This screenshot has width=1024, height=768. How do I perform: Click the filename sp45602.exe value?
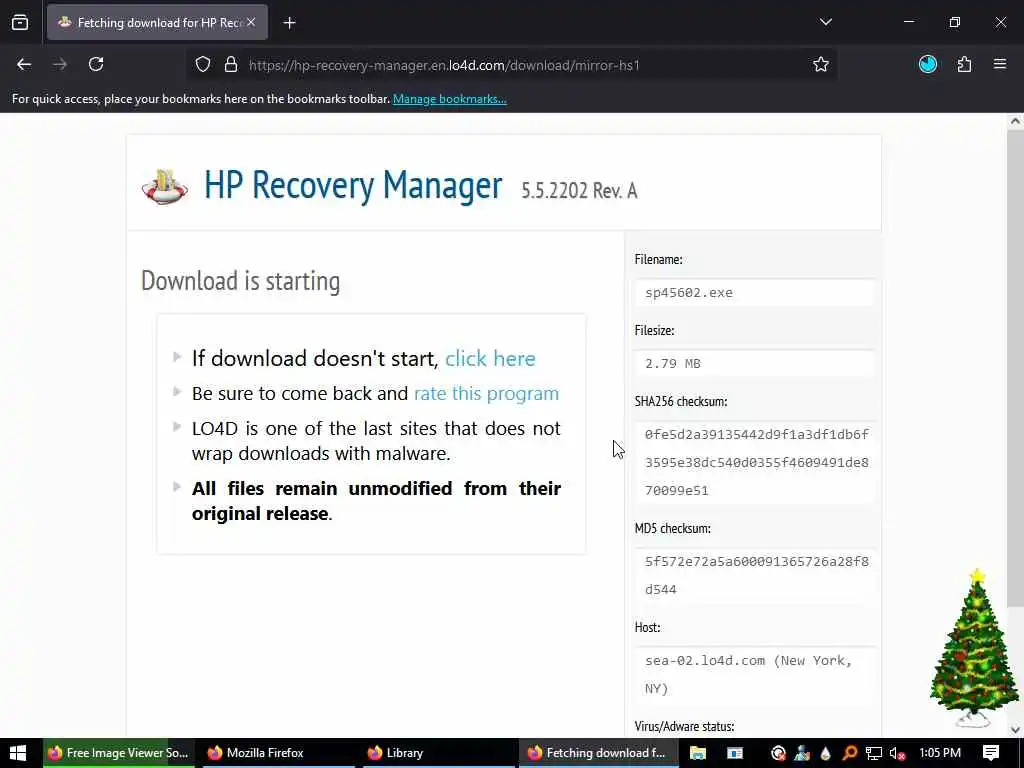[754, 293]
